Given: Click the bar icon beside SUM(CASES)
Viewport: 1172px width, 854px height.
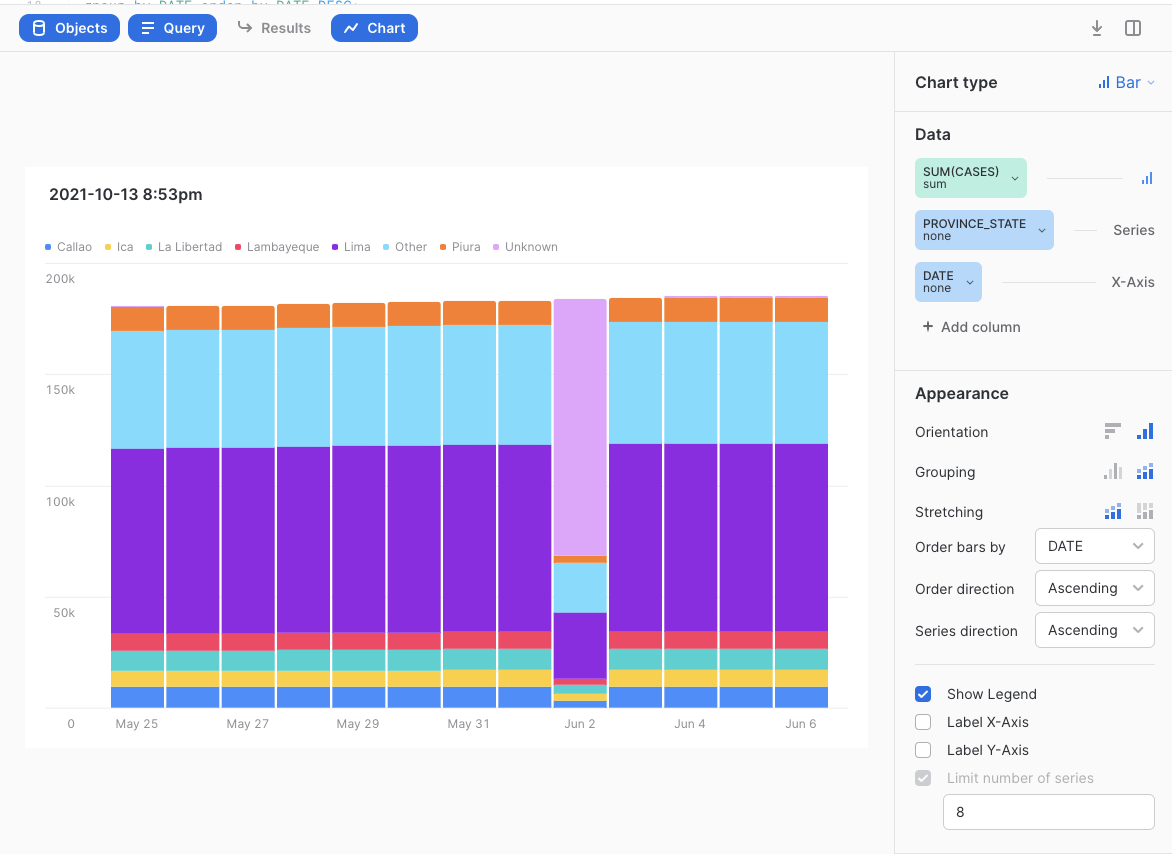Looking at the screenshot, I should point(1146,179).
